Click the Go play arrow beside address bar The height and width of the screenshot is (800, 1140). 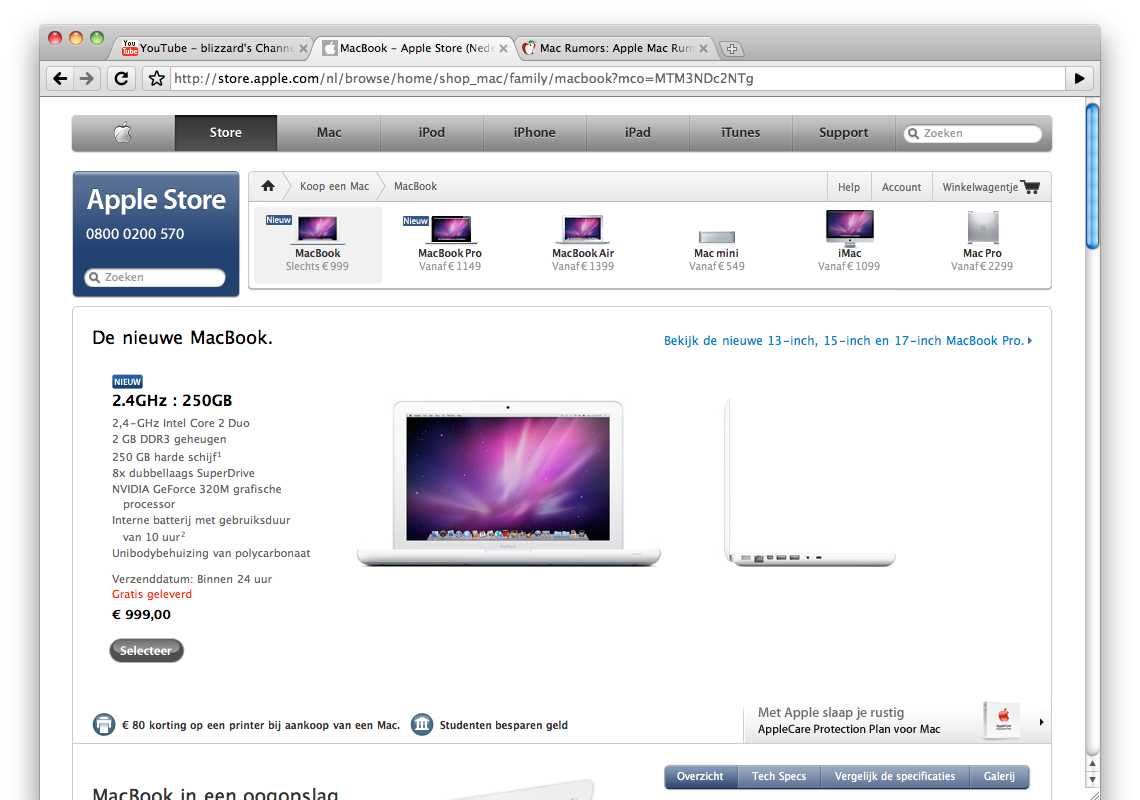1080,79
